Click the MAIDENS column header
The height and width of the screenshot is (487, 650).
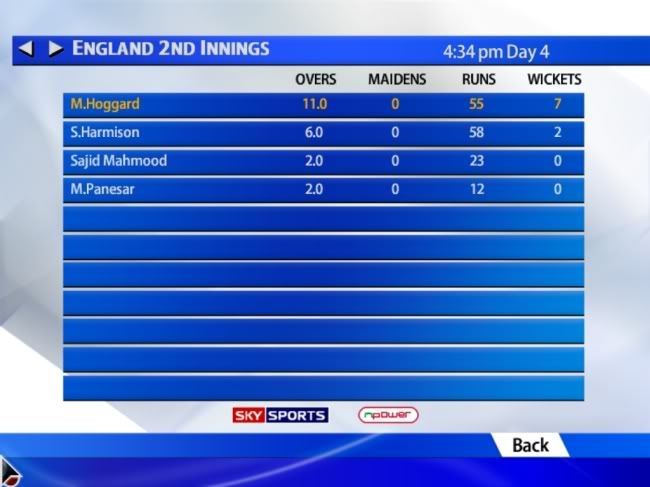click(x=397, y=79)
